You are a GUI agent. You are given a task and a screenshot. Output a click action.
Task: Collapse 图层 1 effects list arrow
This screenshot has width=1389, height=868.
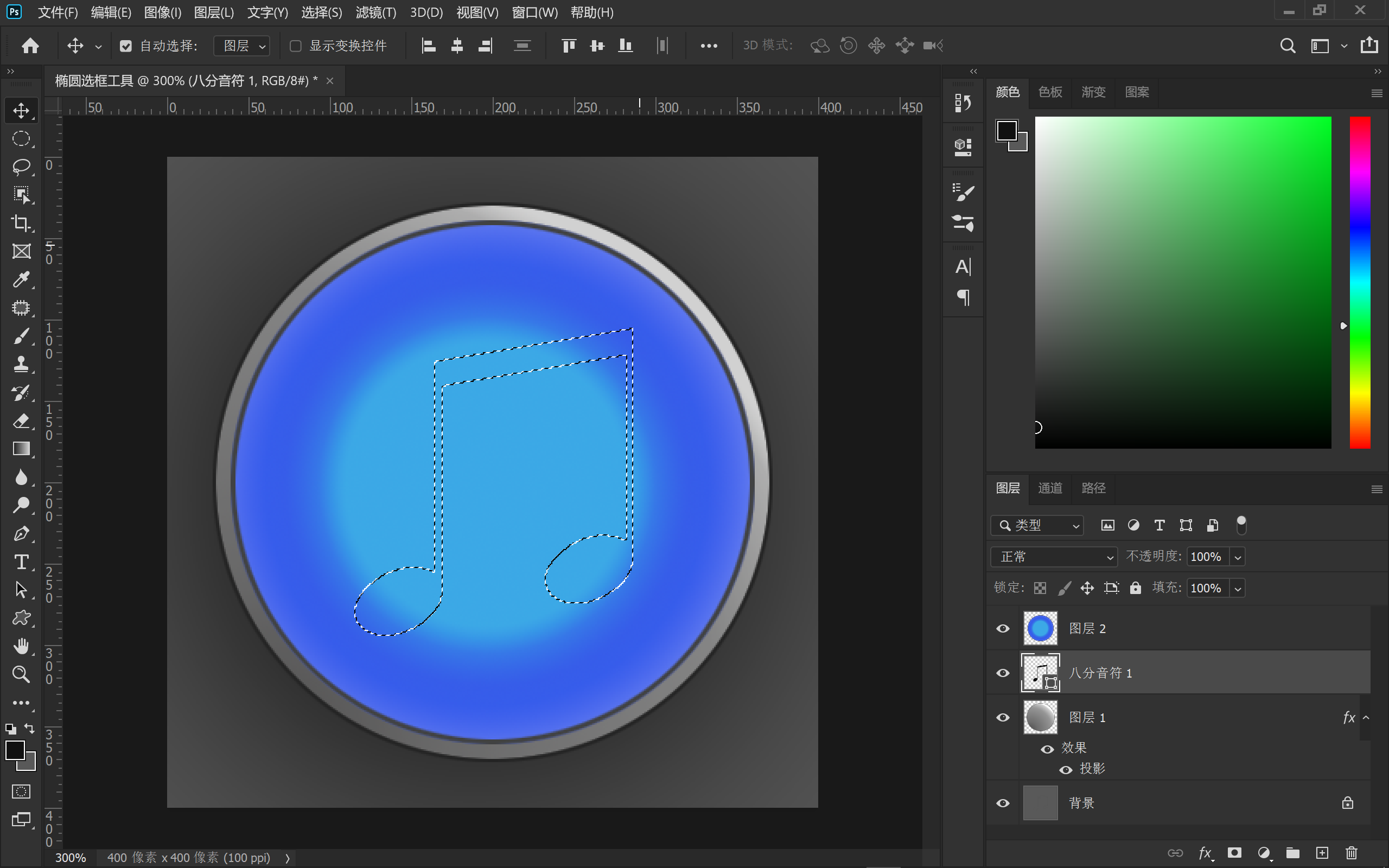click(1366, 718)
